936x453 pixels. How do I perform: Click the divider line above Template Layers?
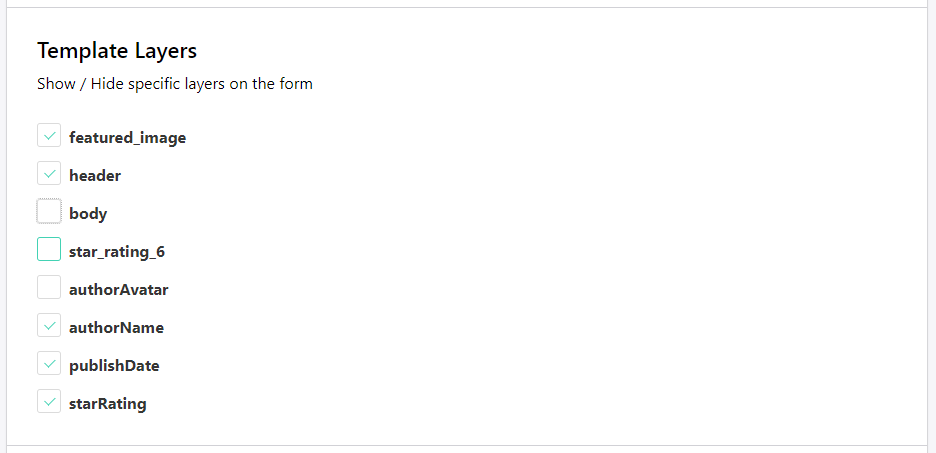click(x=467, y=8)
